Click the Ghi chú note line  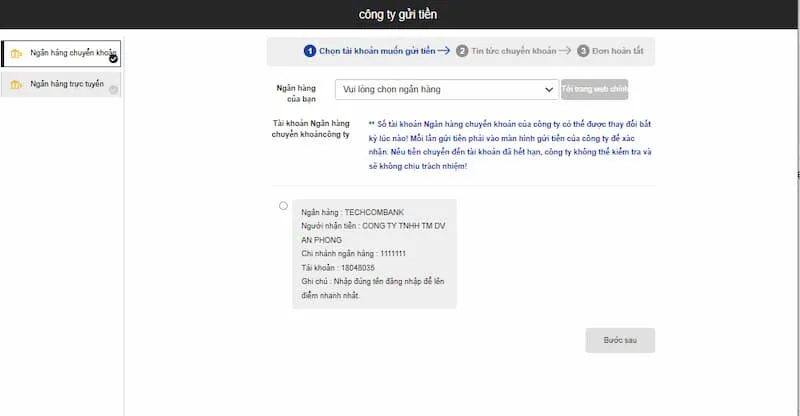[x=372, y=288]
